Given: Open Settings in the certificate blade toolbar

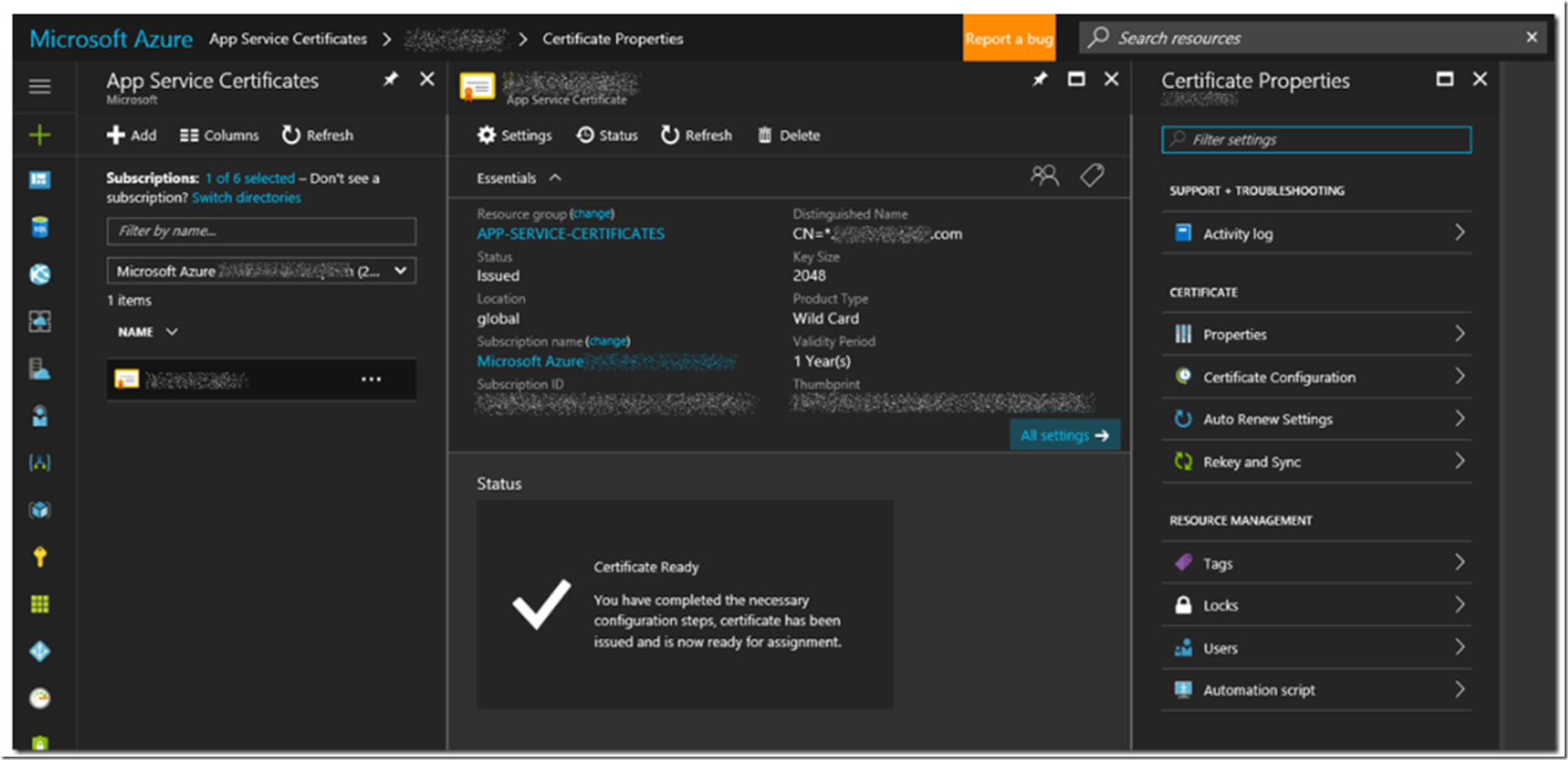Looking at the screenshot, I should pos(514,135).
